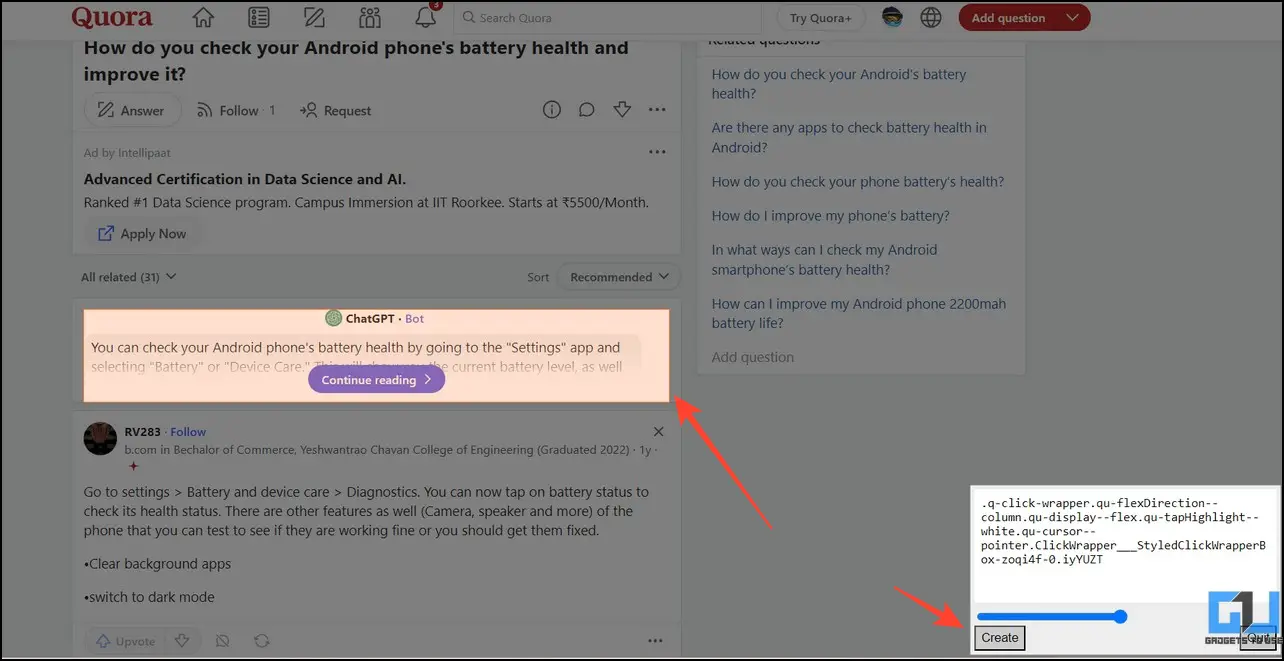This screenshot has width=1284, height=661.
Task: Click the Quora logo
Action: [x=112, y=17]
